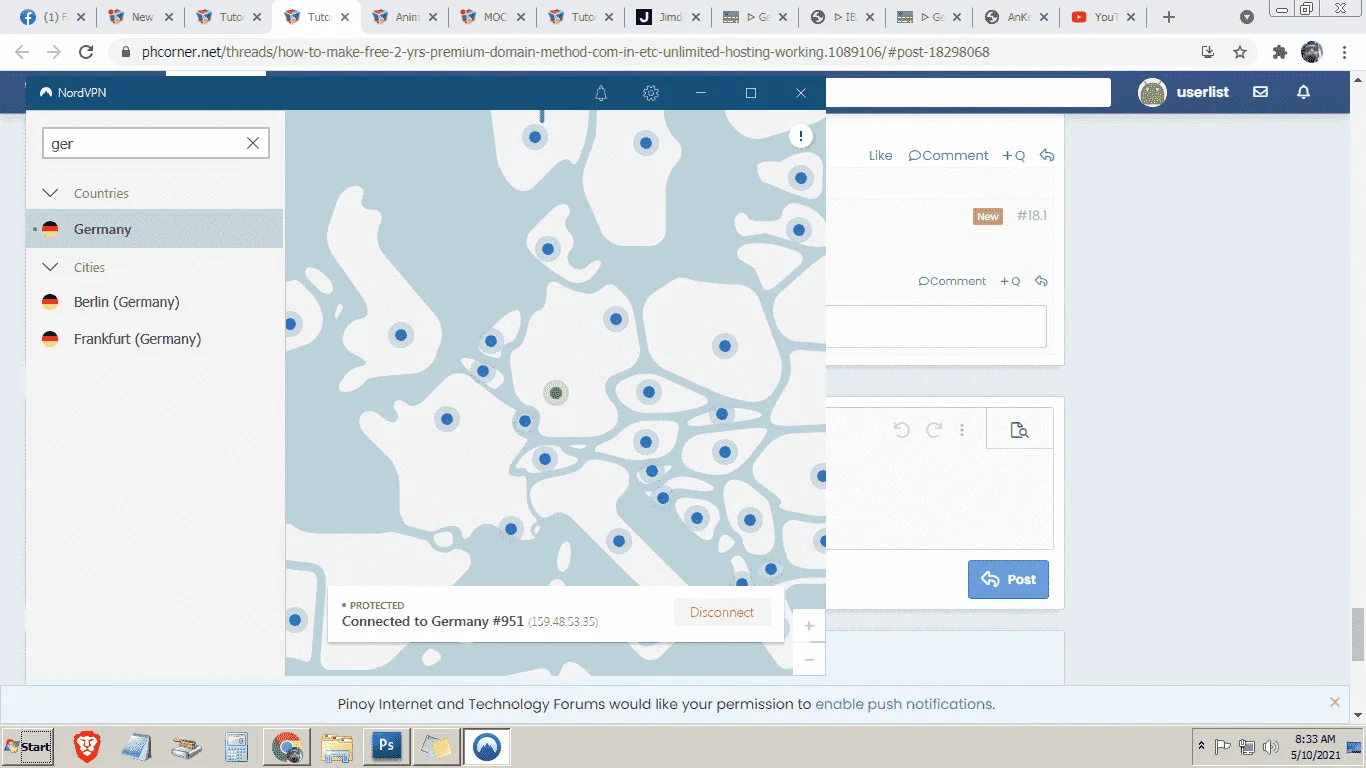Open the #18.1 post permalink

[1032, 215]
